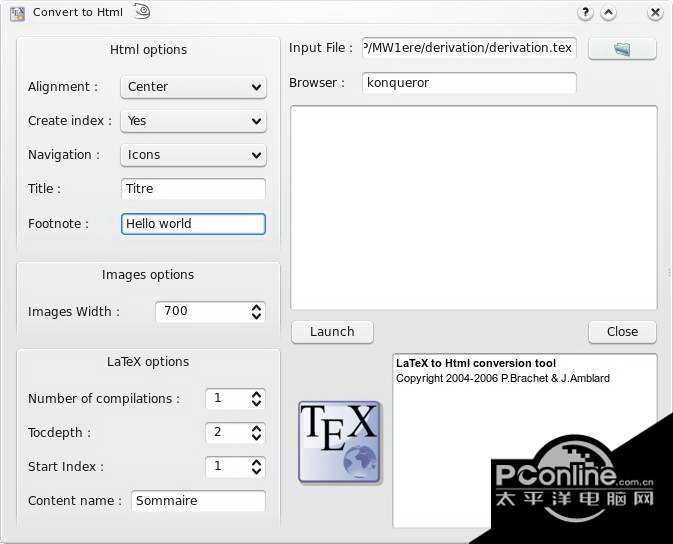
Task: Open the input file browse folder icon
Action: click(x=622, y=49)
